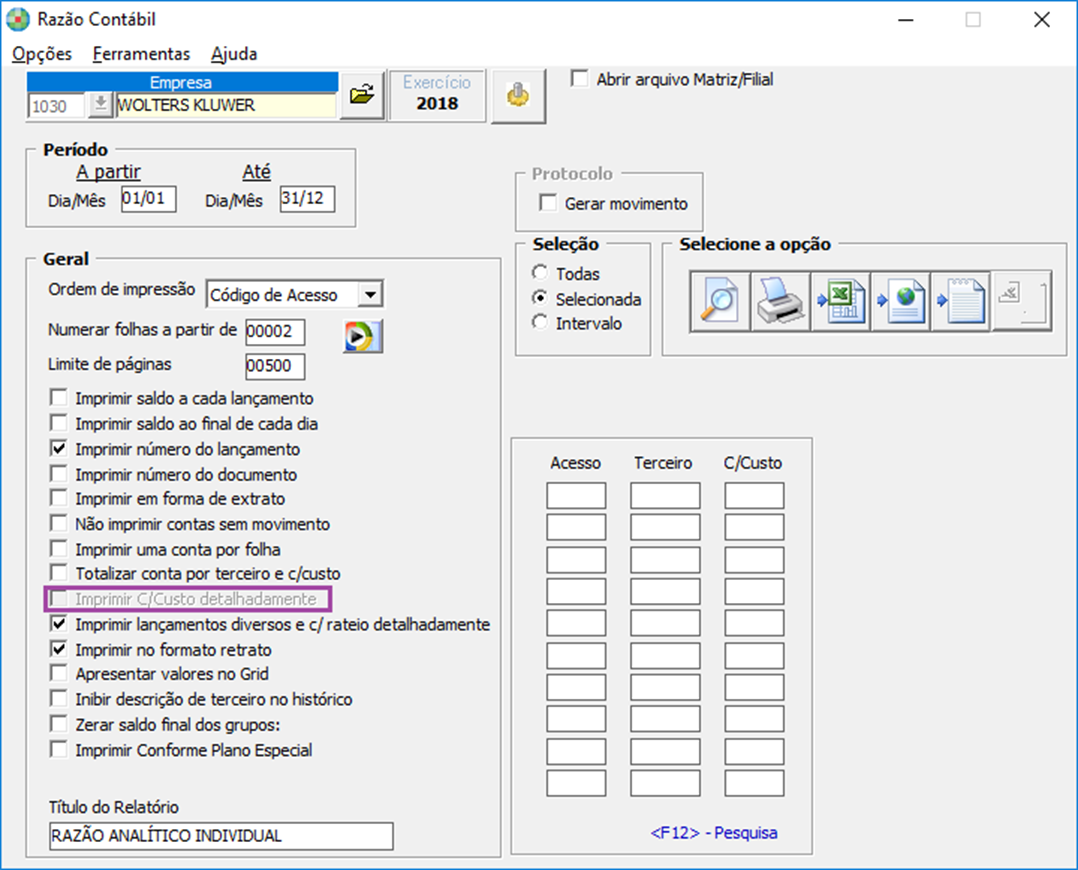
Task: Click the printer icon to print report
Action: tap(780, 301)
